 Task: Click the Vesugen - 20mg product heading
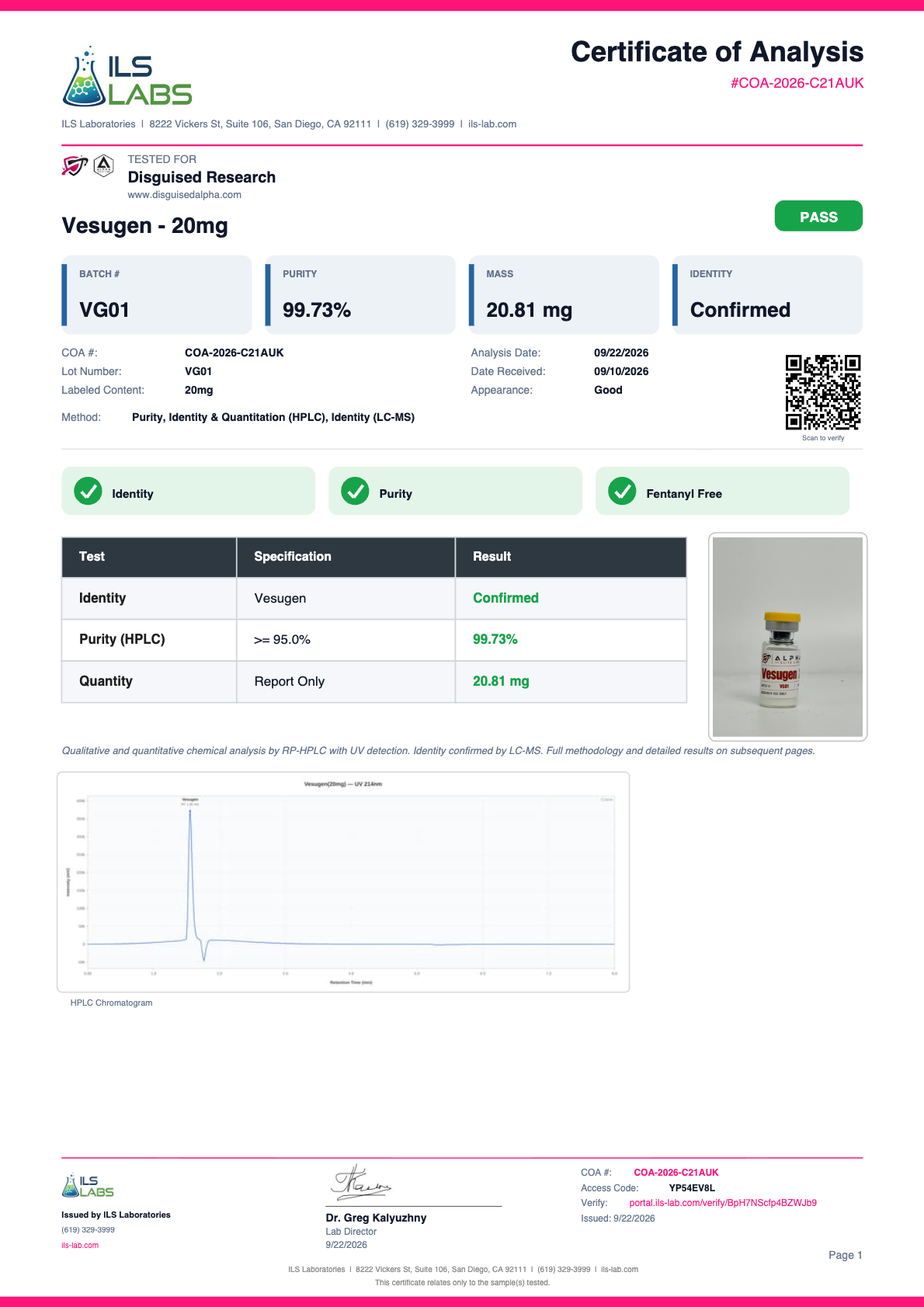click(145, 226)
